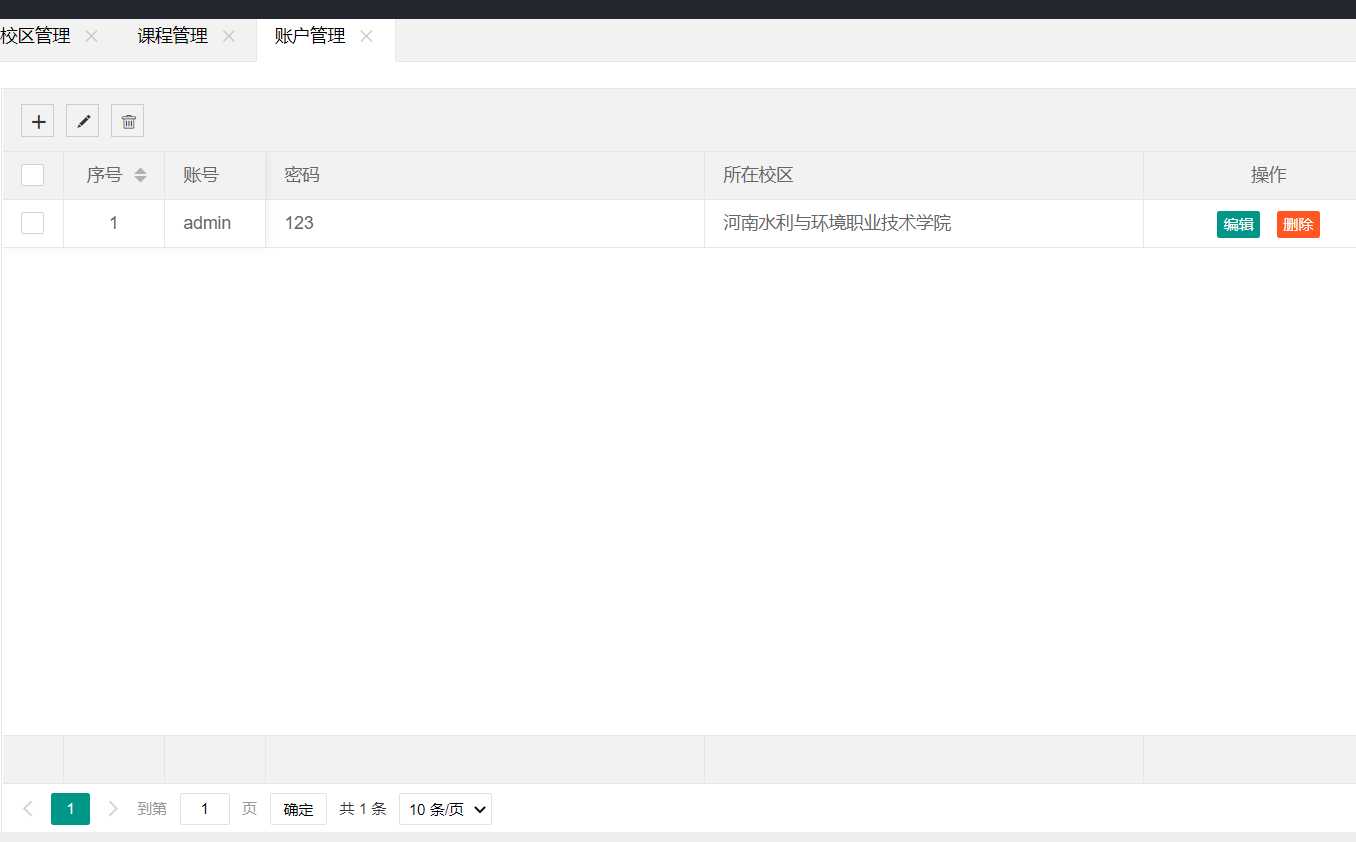Close the 课程管理 tab with its X
The width and height of the screenshot is (1356, 842).
pos(229,36)
